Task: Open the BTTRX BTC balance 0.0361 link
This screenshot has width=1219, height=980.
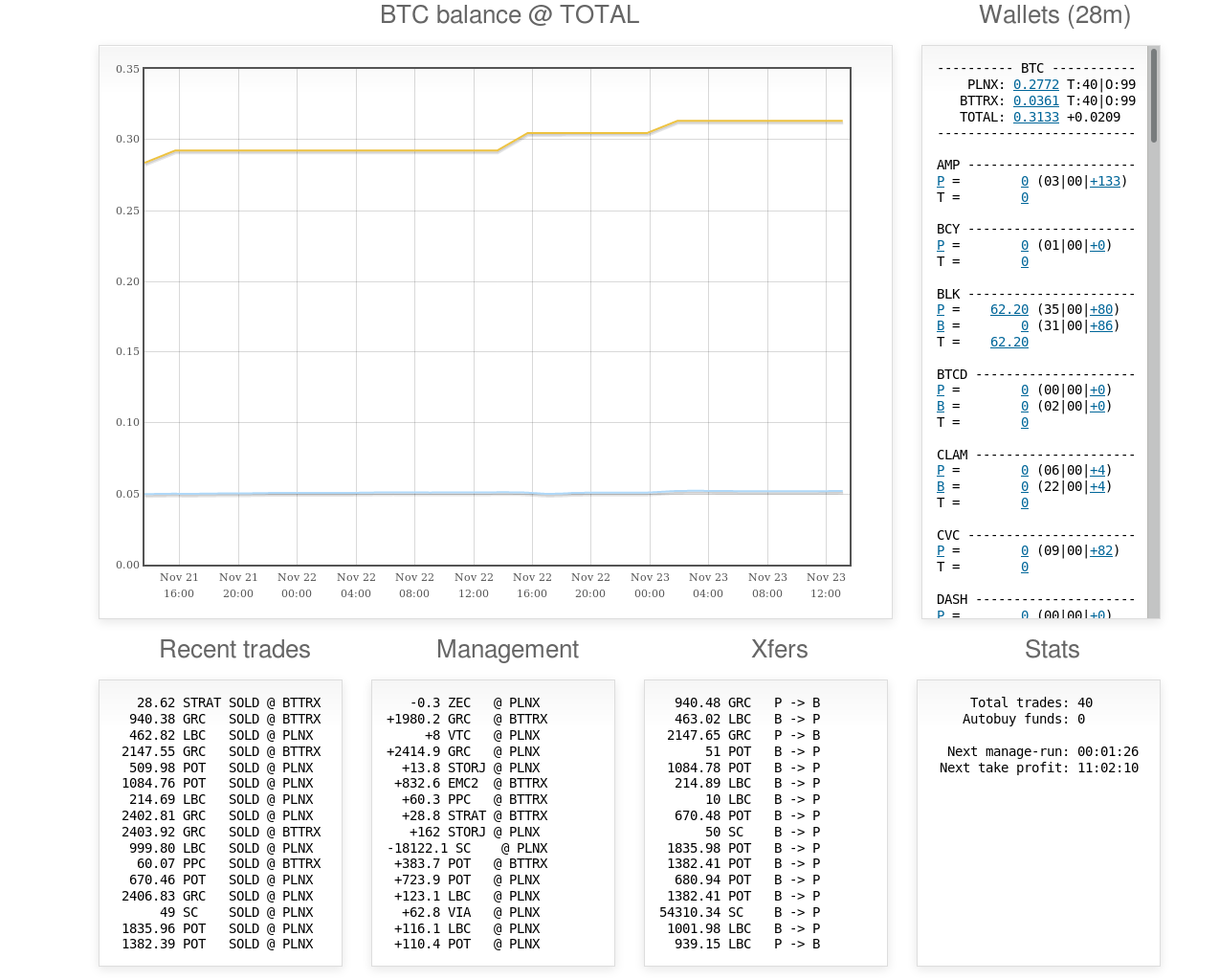Action: pos(1036,100)
